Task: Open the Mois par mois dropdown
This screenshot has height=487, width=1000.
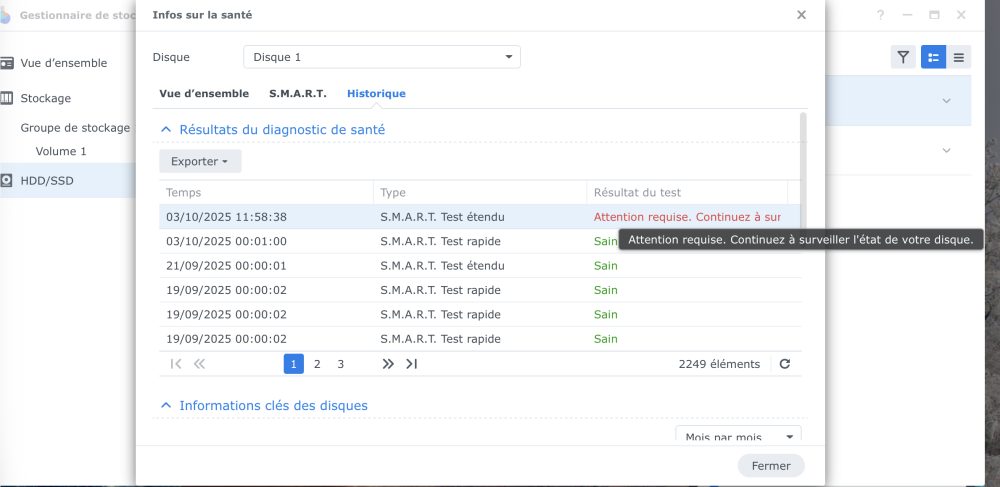Action: [x=738, y=437]
